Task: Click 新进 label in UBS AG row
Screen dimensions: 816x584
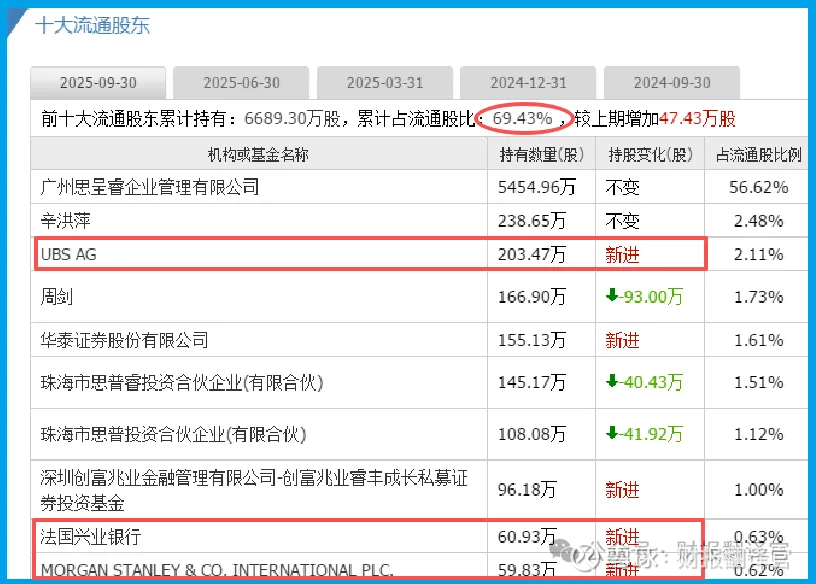Action: coord(622,255)
